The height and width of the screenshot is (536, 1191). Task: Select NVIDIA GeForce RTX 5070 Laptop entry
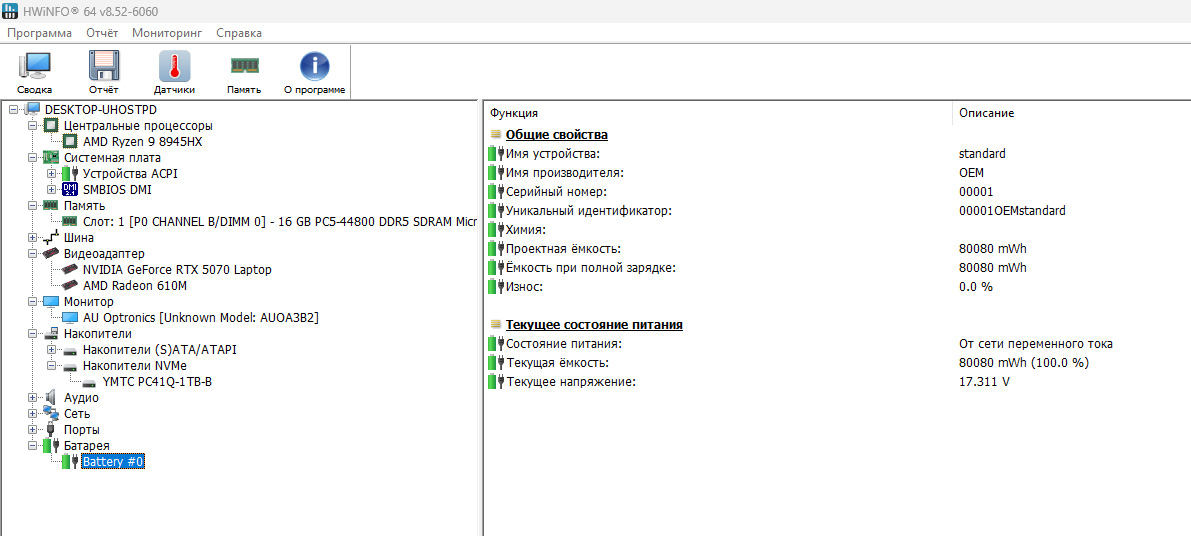tap(177, 270)
